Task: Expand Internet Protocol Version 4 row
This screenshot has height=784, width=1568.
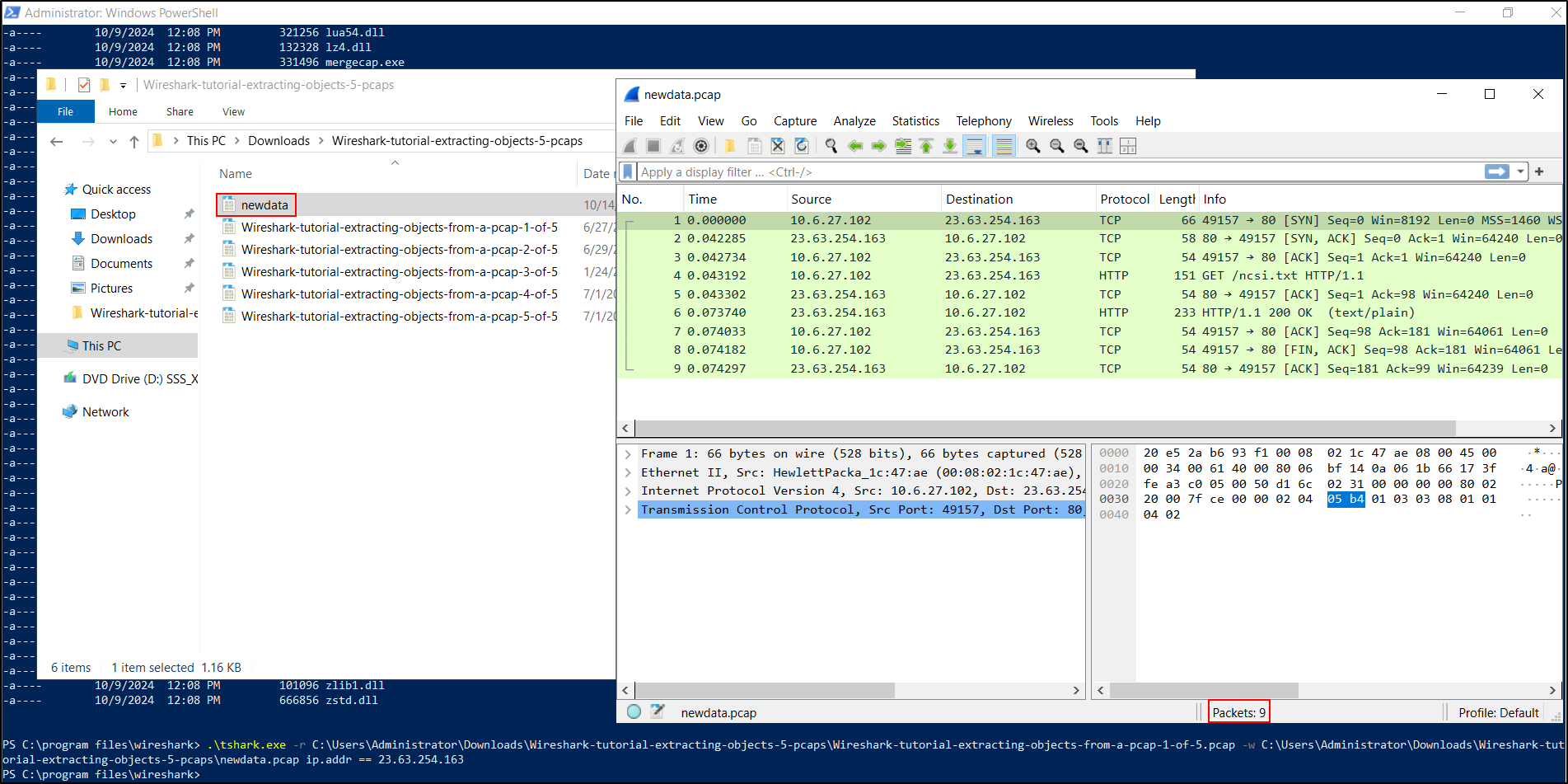Action: pos(629,491)
